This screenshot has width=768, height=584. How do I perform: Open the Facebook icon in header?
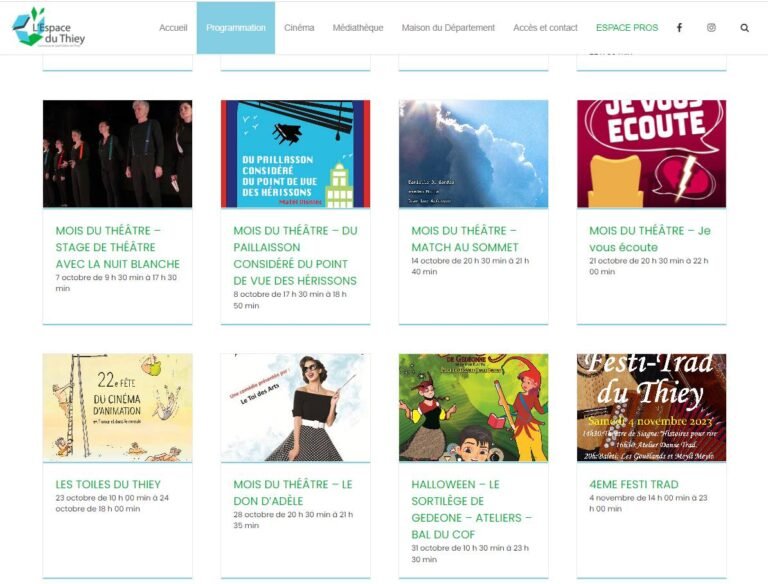679,28
